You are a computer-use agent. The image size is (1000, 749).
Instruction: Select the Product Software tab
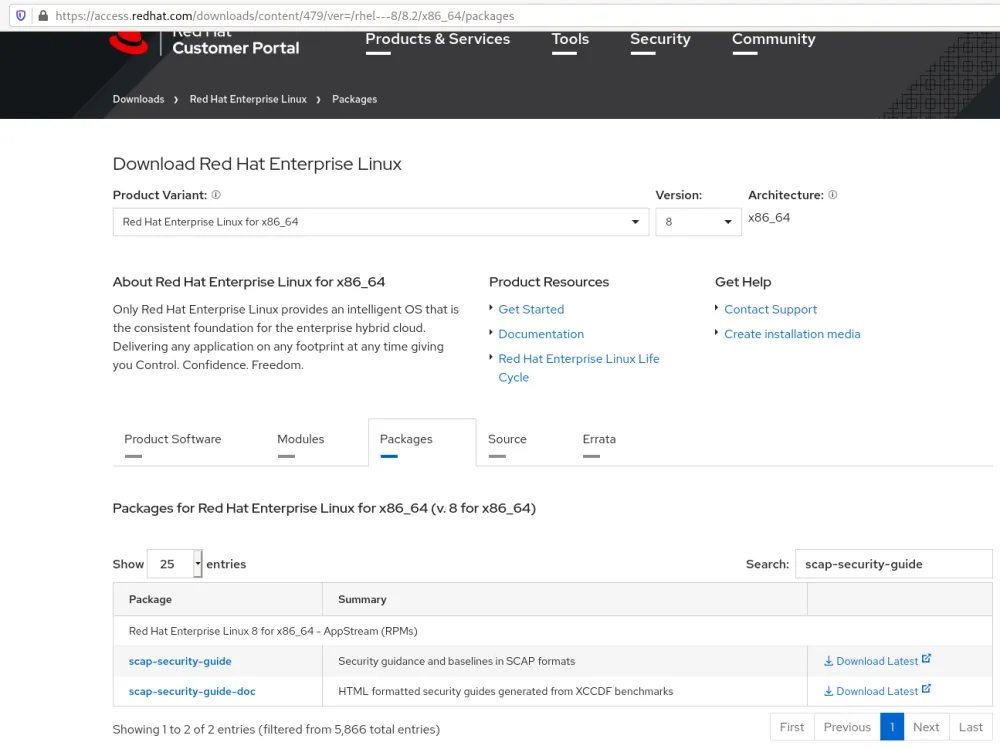pyautogui.click(x=172, y=439)
